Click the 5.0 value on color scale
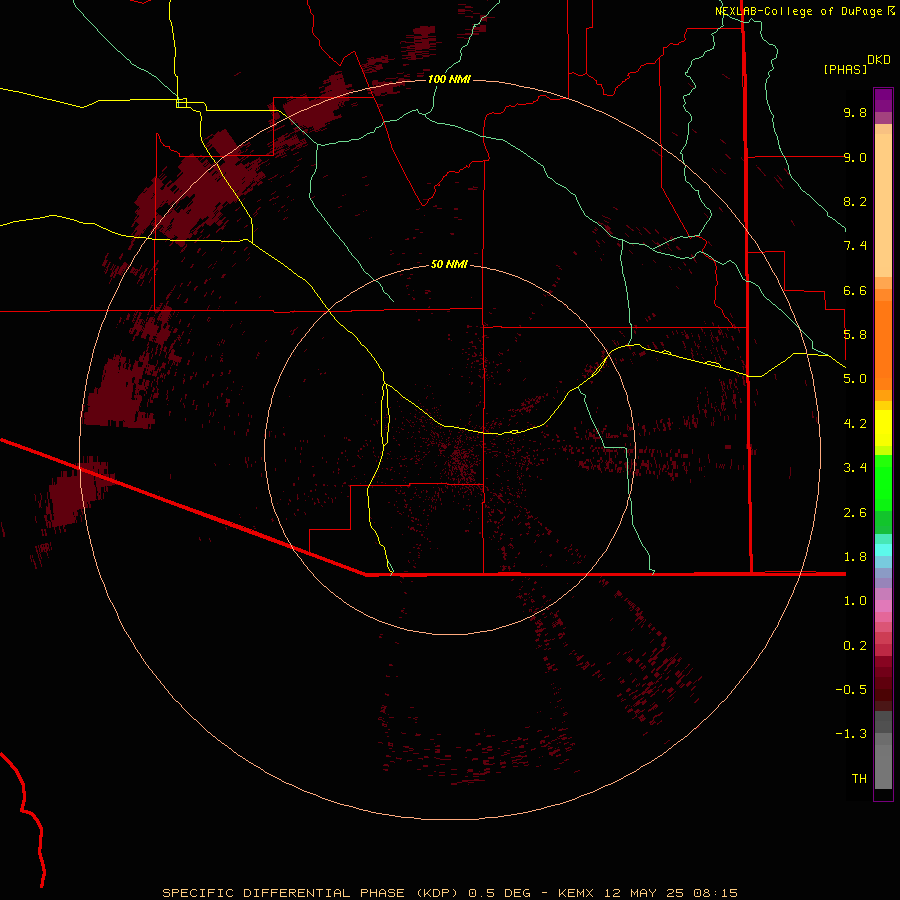Image resolution: width=900 pixels, height=900 pixels. coord(855,379)
